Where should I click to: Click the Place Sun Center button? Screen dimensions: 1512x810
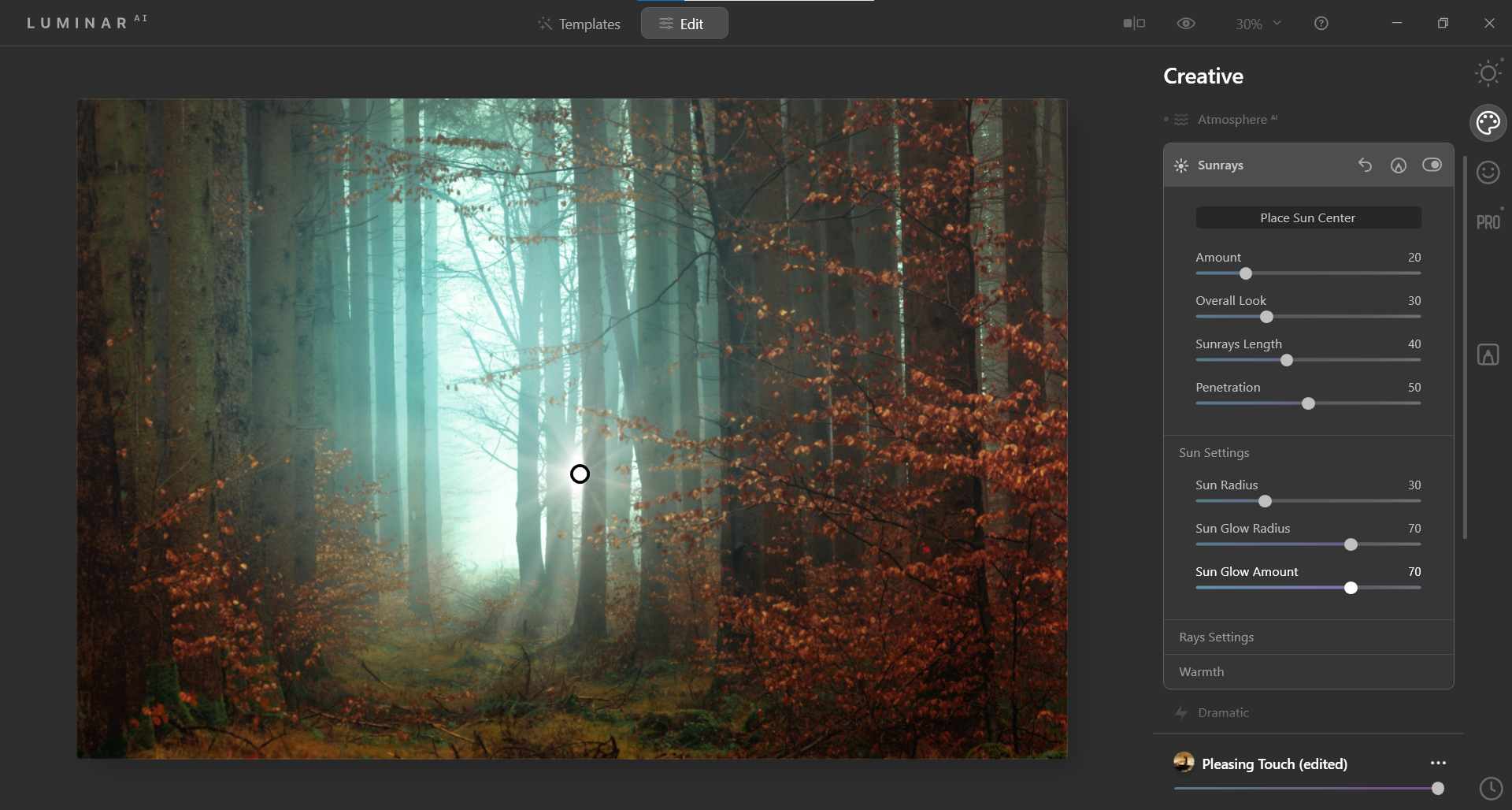coord(1308,217)
